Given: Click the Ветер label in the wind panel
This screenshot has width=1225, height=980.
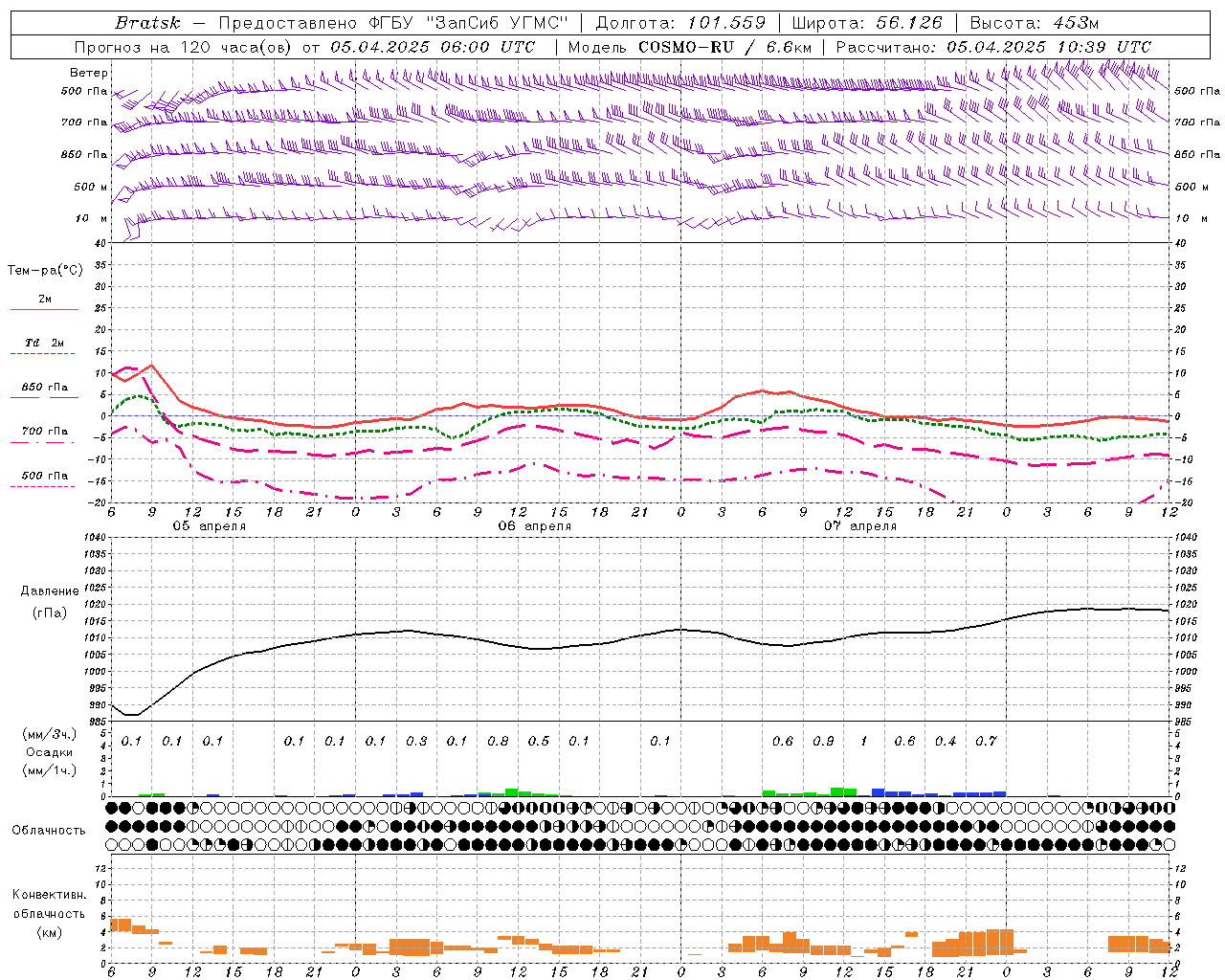Looking at the screenshot, I should [x=89, y=73].
